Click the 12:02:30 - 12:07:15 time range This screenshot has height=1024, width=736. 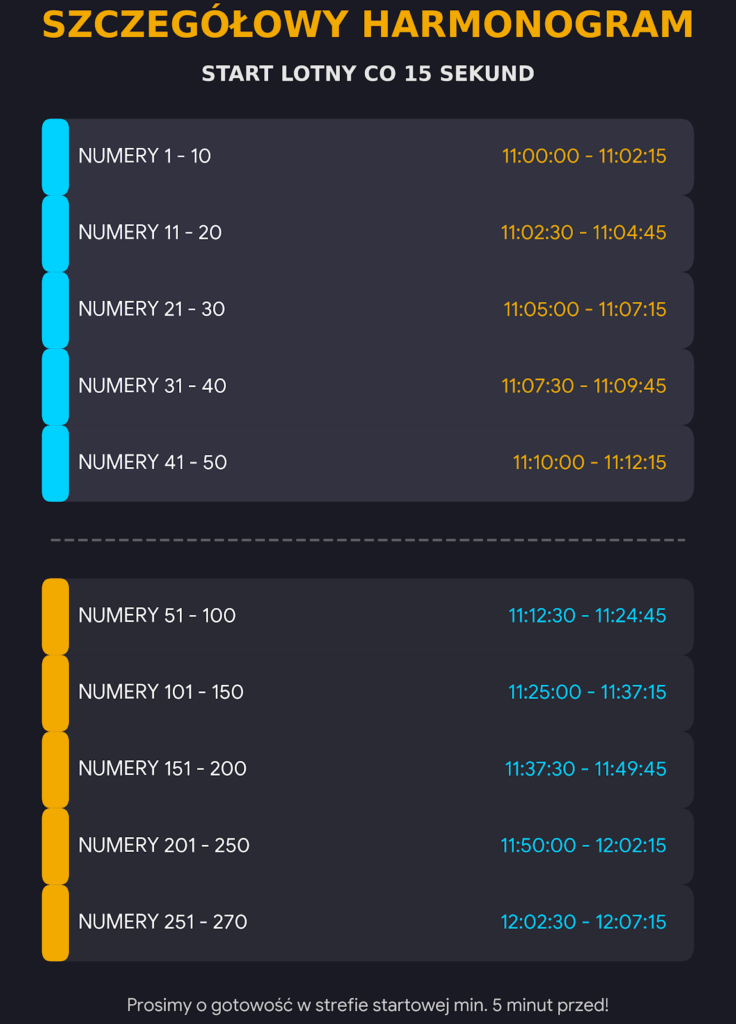point(583,922)
